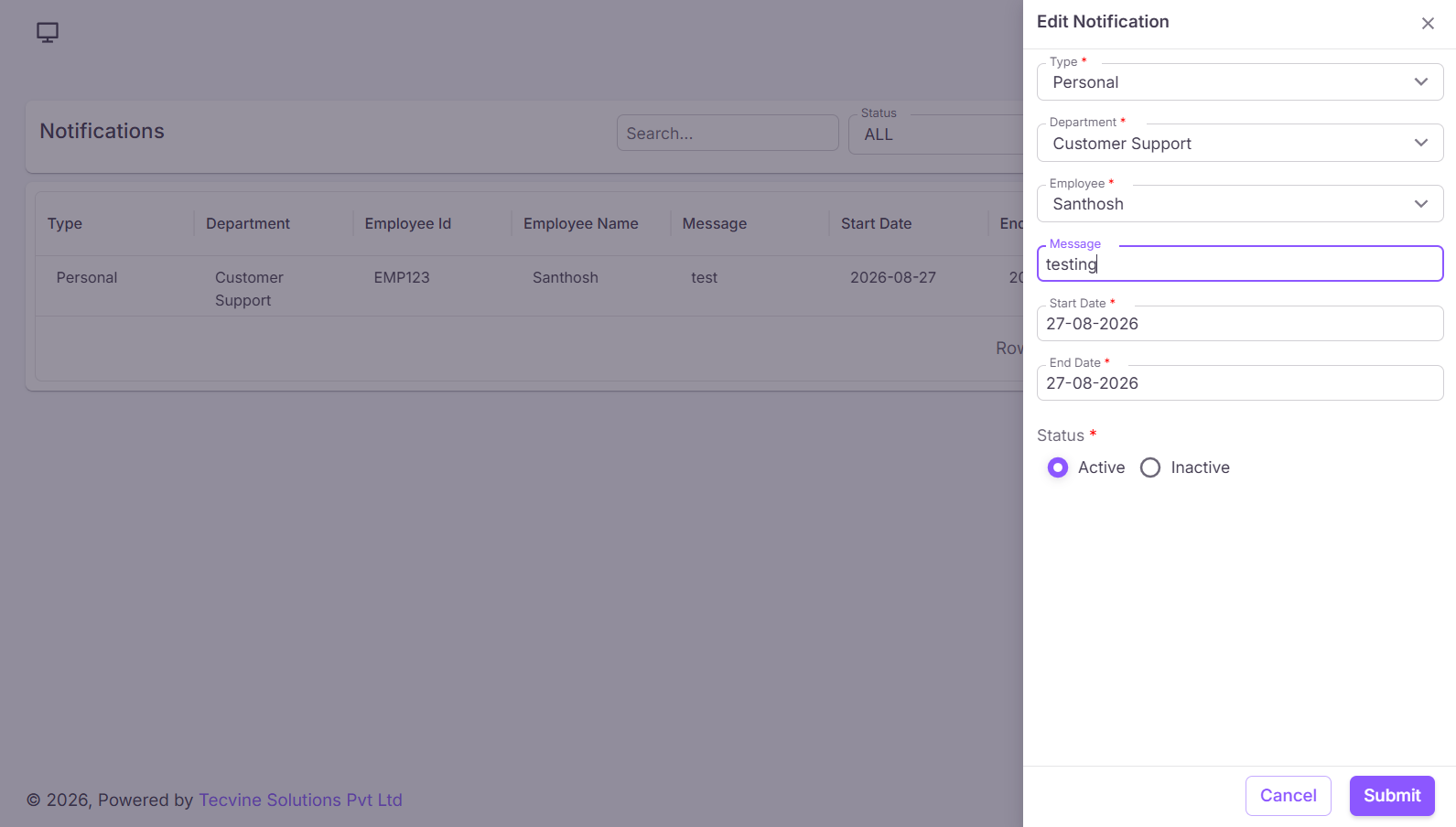
Task: Close the Edit Notification panel with X
Action: coord(1428,24)
